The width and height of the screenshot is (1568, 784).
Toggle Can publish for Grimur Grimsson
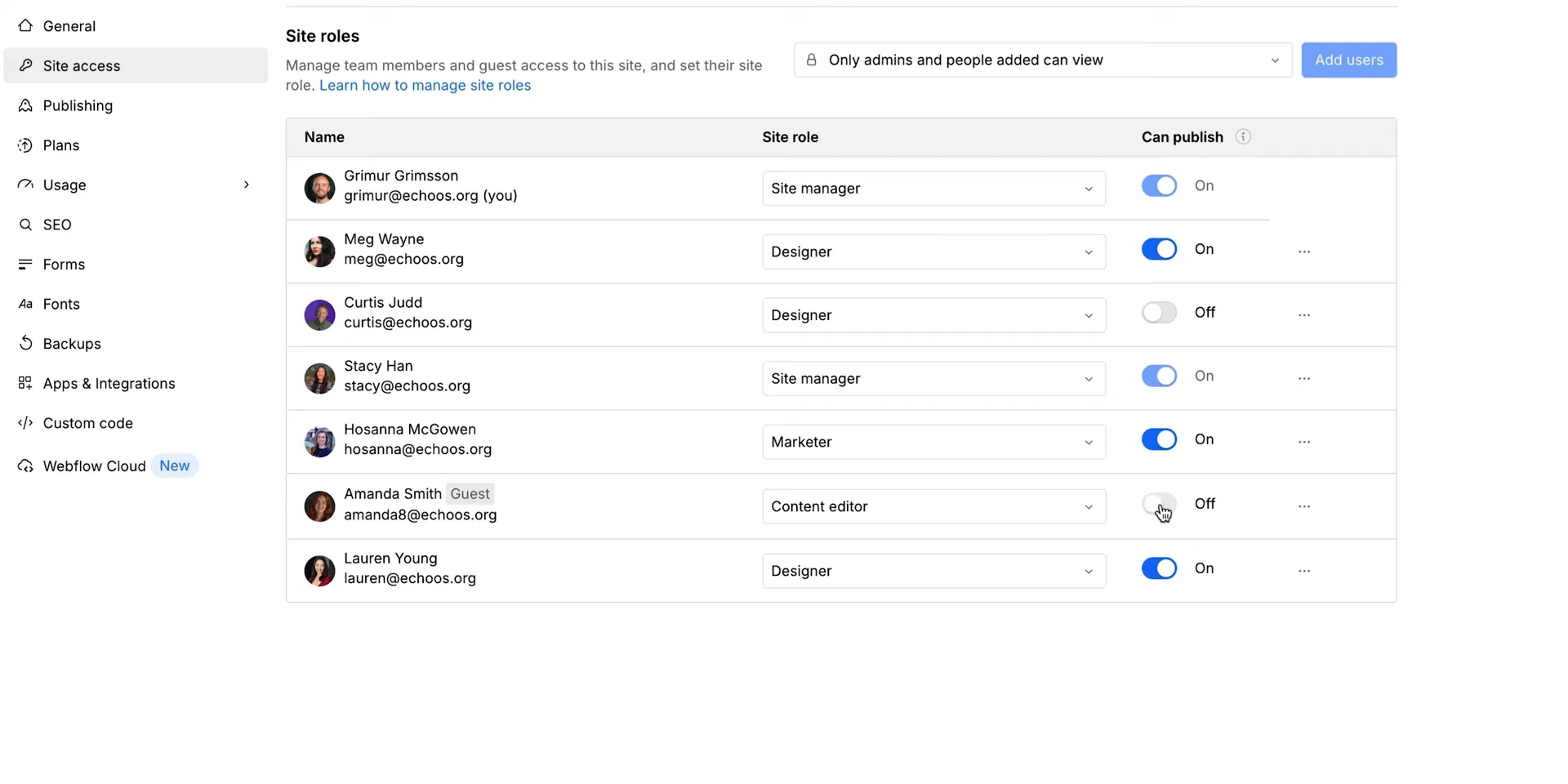pos(1159,185)
